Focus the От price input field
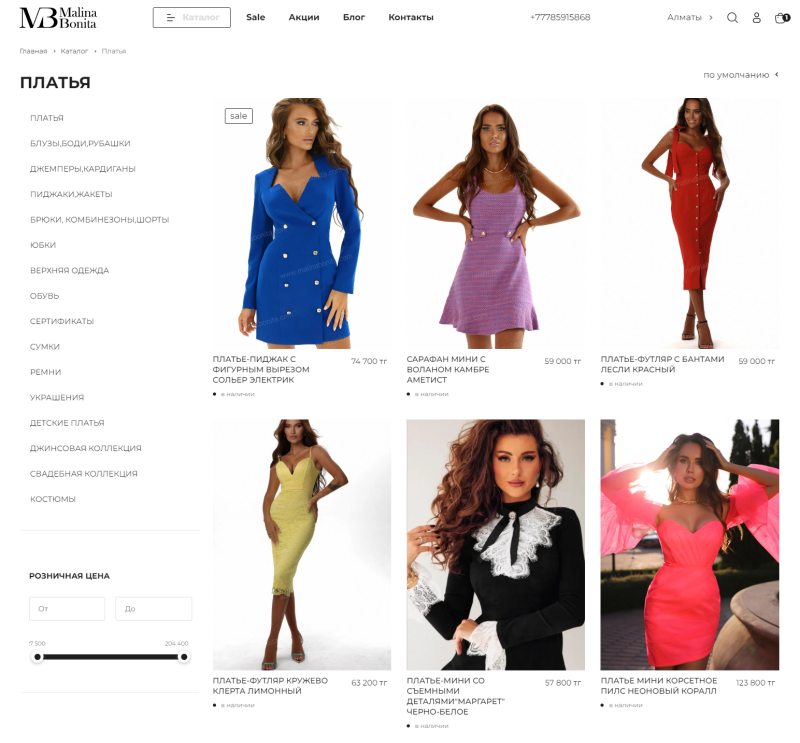The image size is (800, 743). pos(67,609)
